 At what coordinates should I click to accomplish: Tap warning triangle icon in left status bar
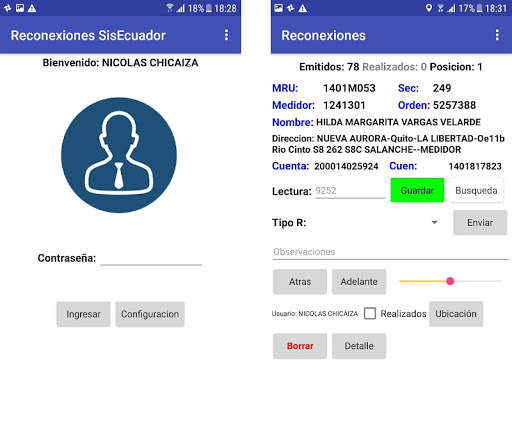32,8
